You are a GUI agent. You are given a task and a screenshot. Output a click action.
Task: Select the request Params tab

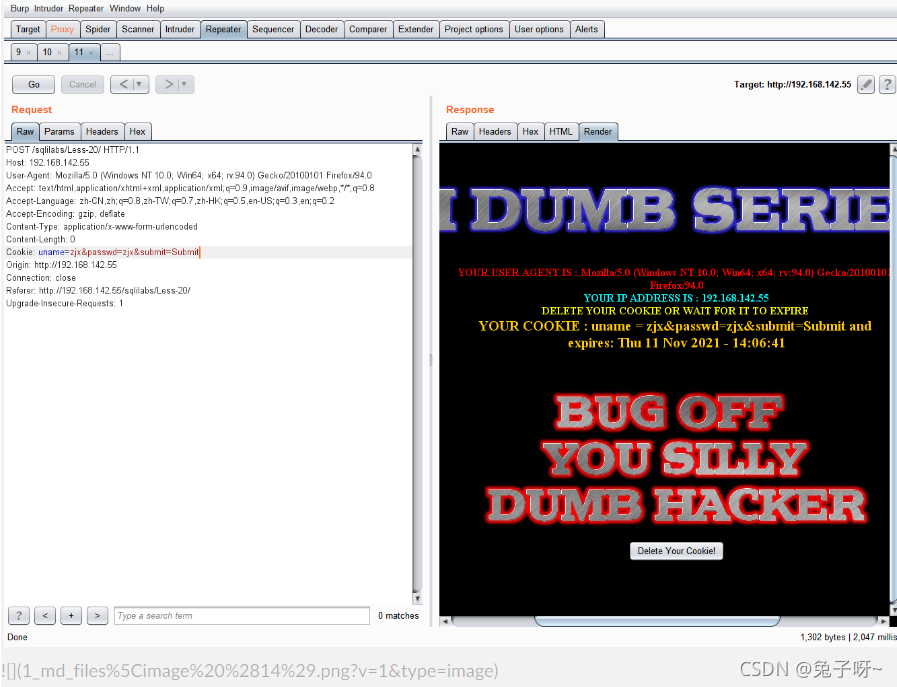(59, 132)
